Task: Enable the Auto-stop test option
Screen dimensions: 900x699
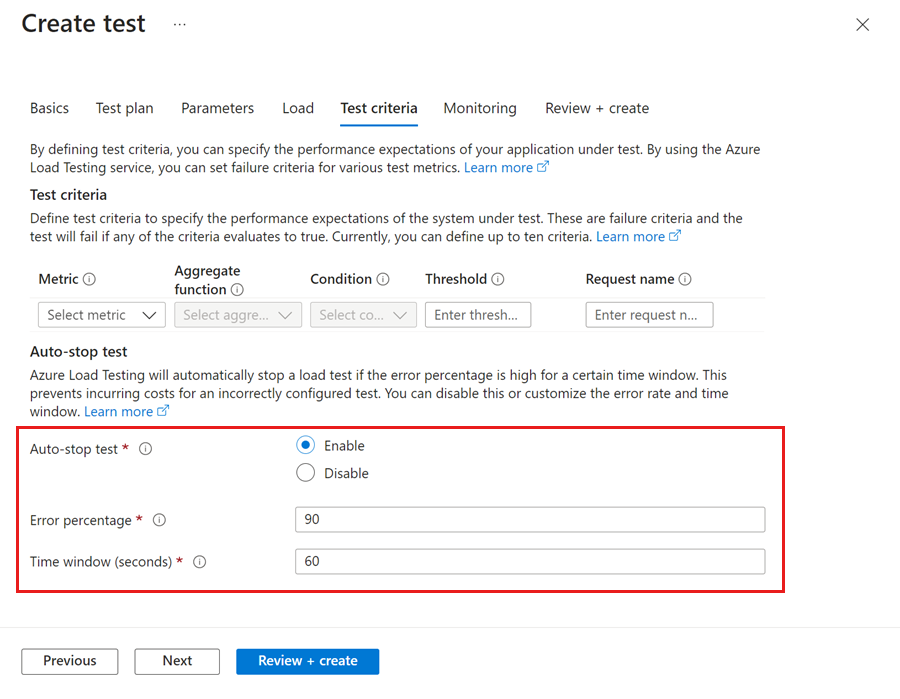Action: (x=305, y=445)
